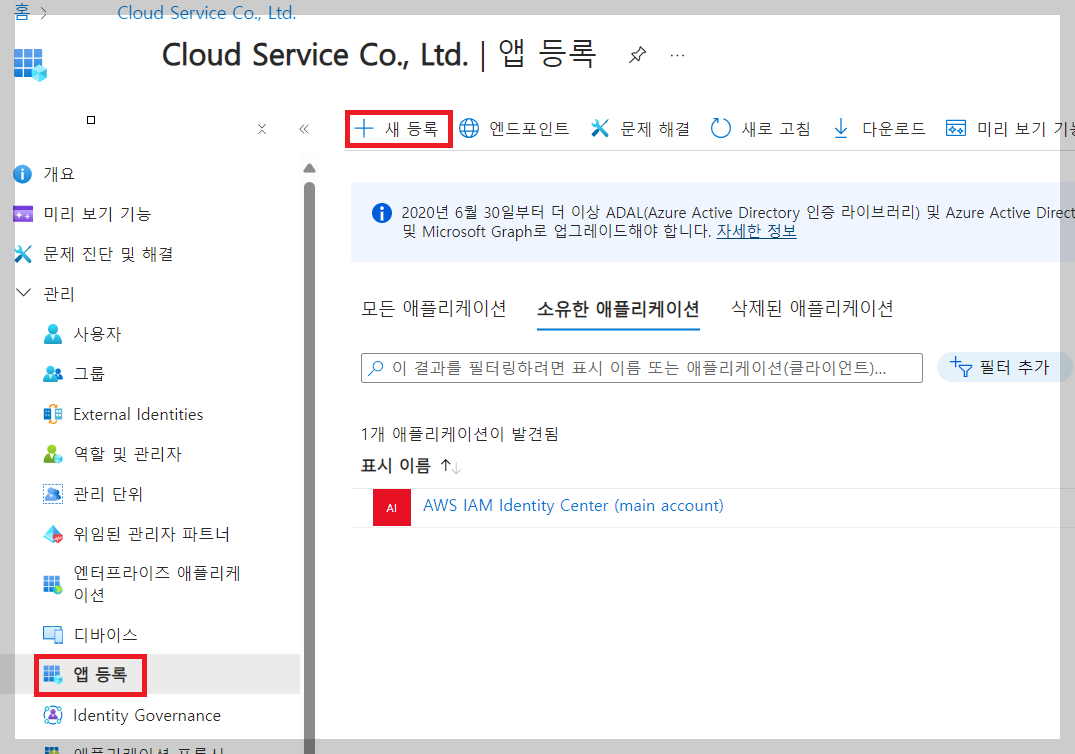Click the sidebar vertical scrollbar thumb
This screenshot has height=754, width=1075.
click(x=309, y=466)
